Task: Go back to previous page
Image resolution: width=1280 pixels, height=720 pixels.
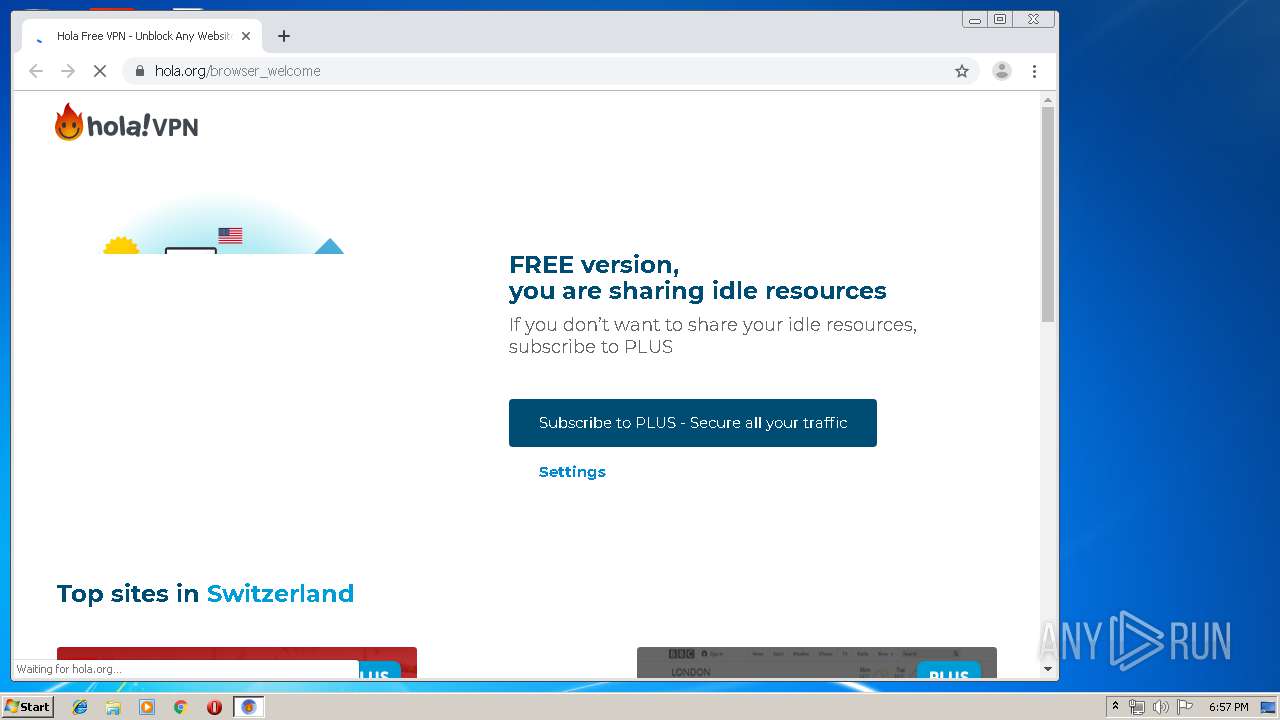Action: tap(36, 71)
